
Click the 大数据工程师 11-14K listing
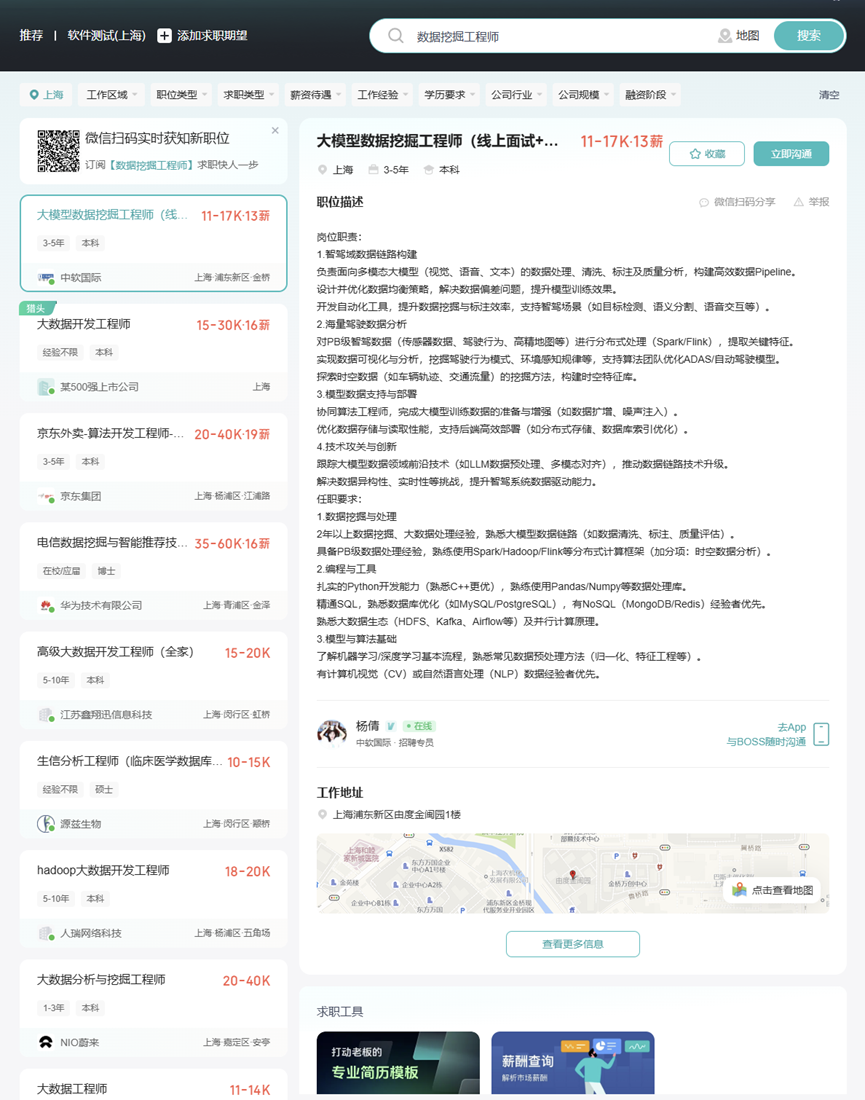click(154, 1085)
